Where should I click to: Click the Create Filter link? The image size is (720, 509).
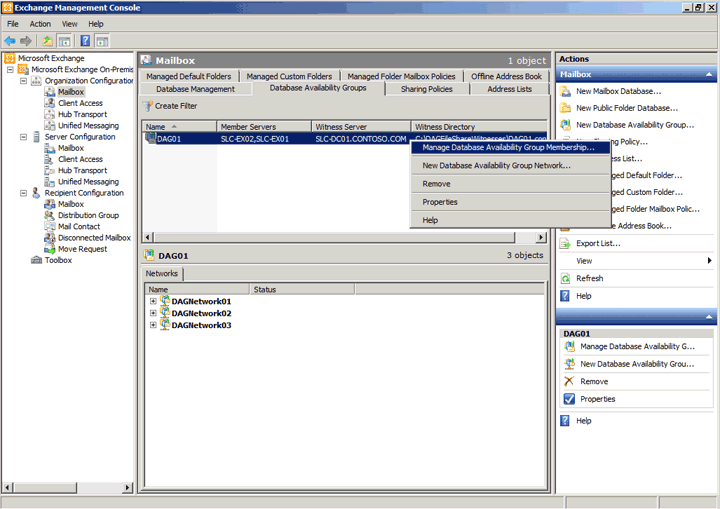tap(176, 106)
